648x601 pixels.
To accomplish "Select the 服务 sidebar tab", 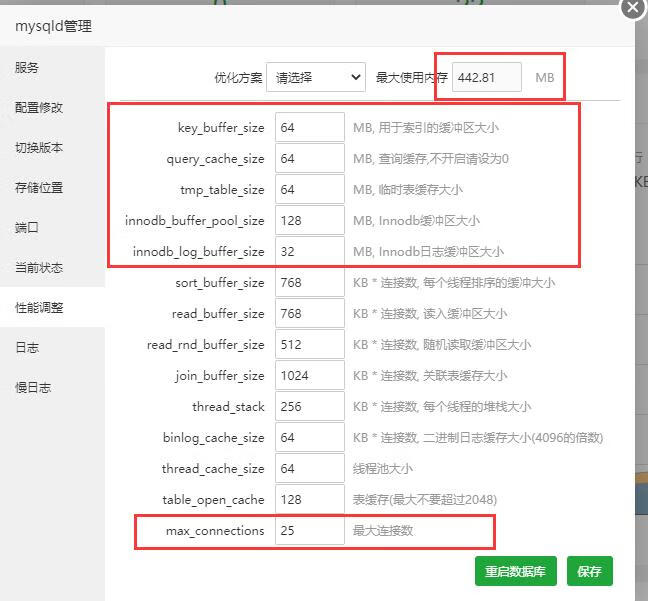I will tap(27, 68).
